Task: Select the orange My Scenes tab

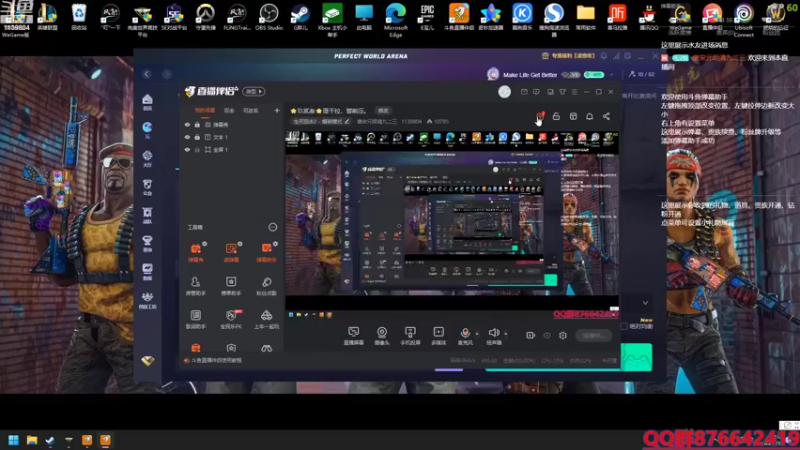Action: (205, 110)
